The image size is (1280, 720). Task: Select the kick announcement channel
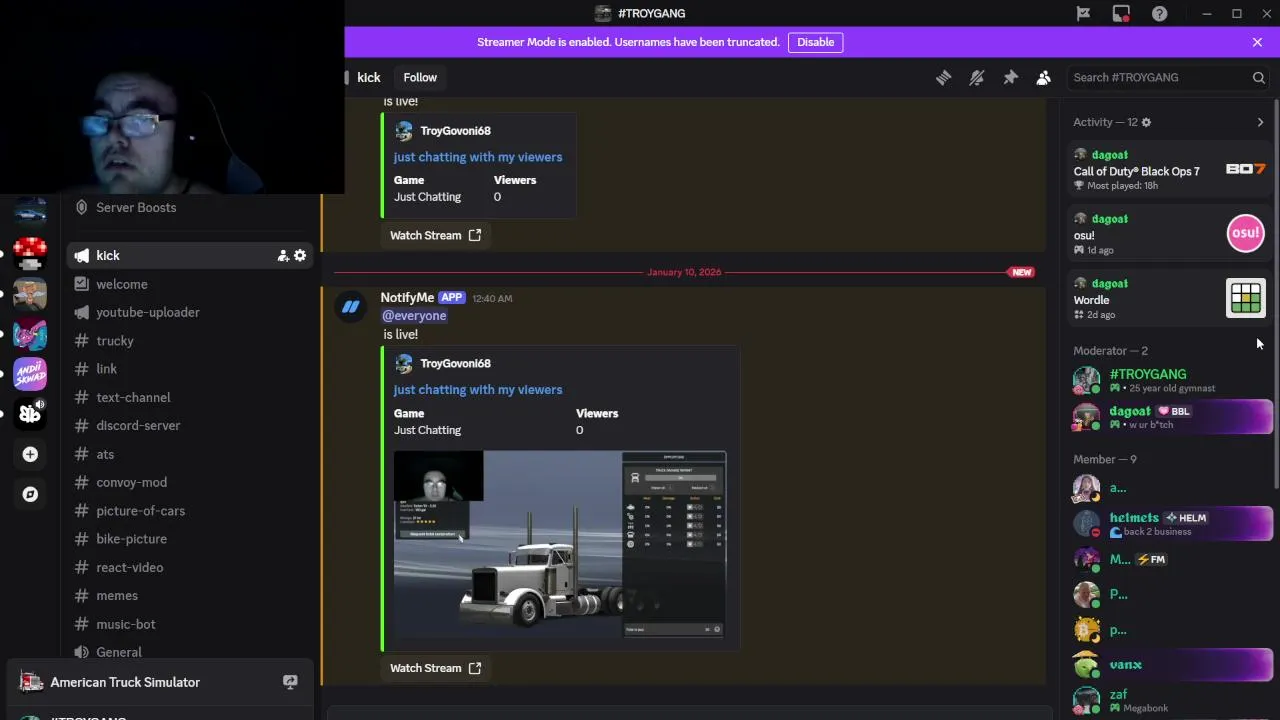point(190,255)
